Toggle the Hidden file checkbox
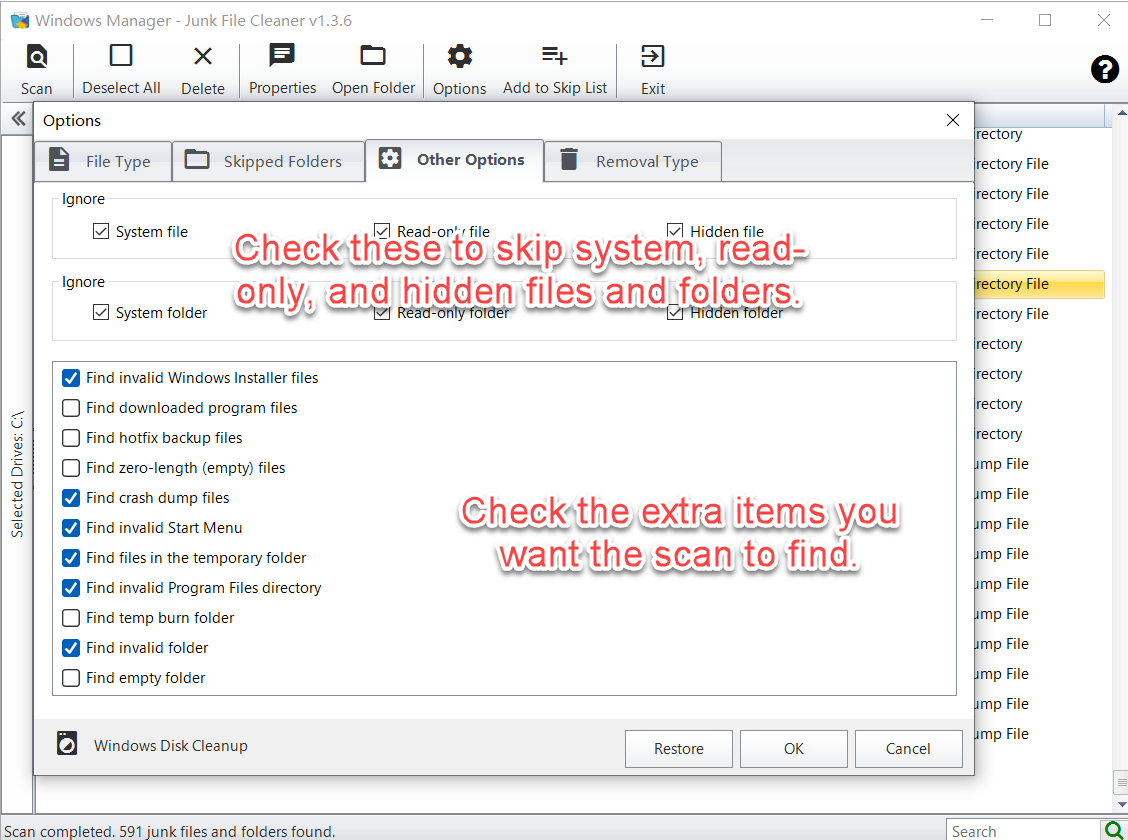The width and height of the screenshot is (1128, 840). [x=675, y=231]
